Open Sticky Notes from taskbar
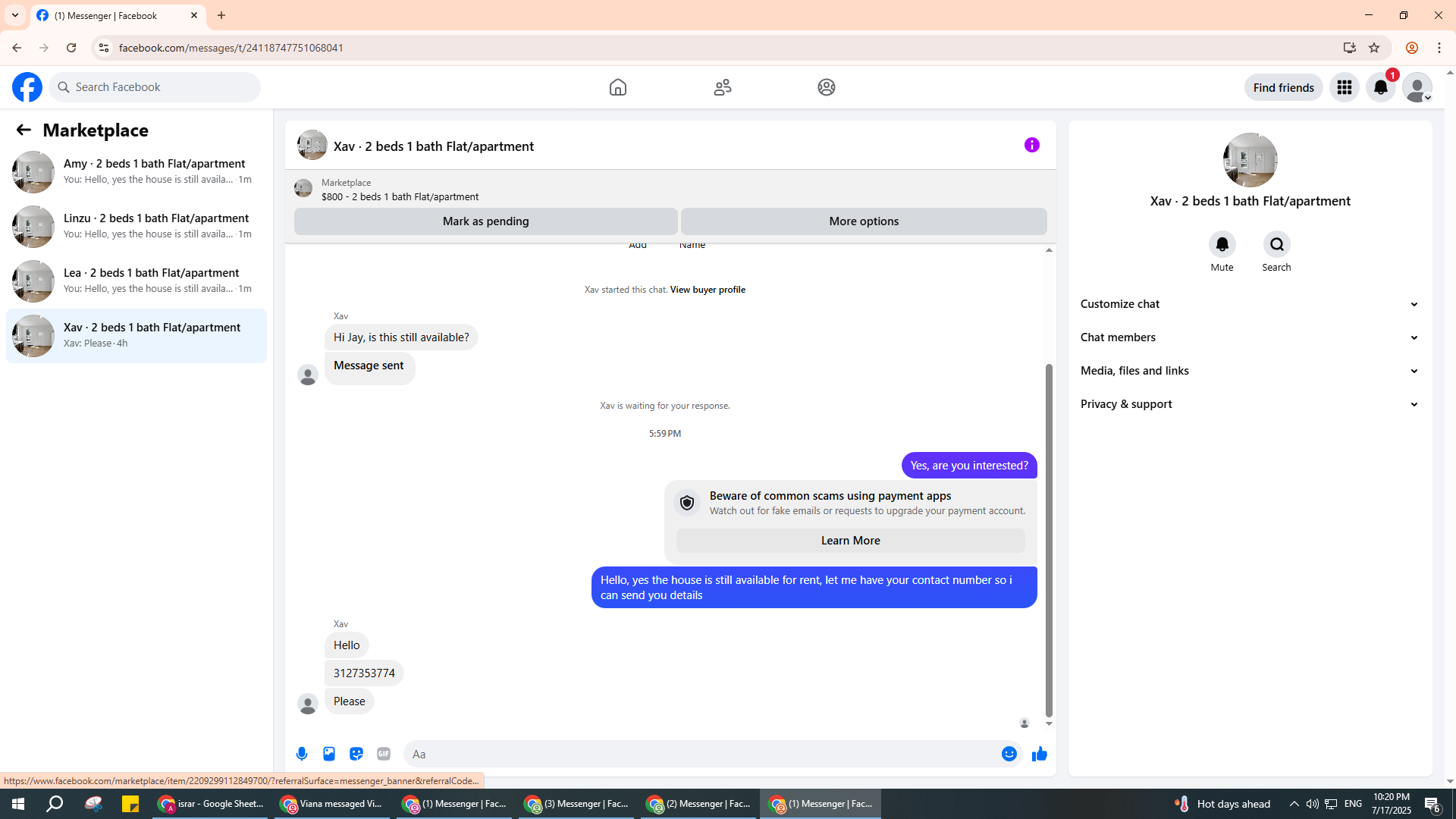Image resolution: width=1456 pixels, height=819 pixels. [130, 804]
